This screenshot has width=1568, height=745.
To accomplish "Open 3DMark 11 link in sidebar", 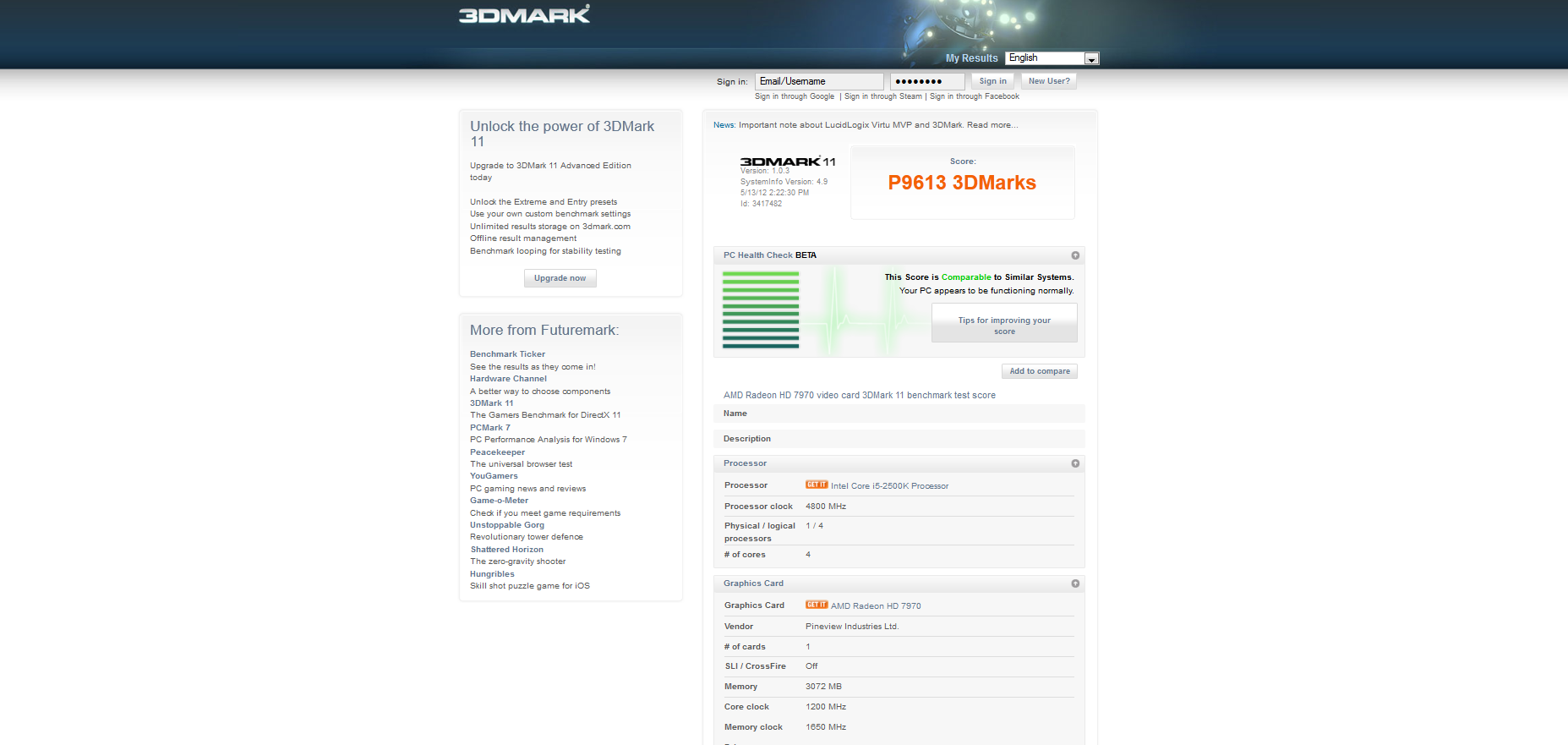I will (492, 403).
